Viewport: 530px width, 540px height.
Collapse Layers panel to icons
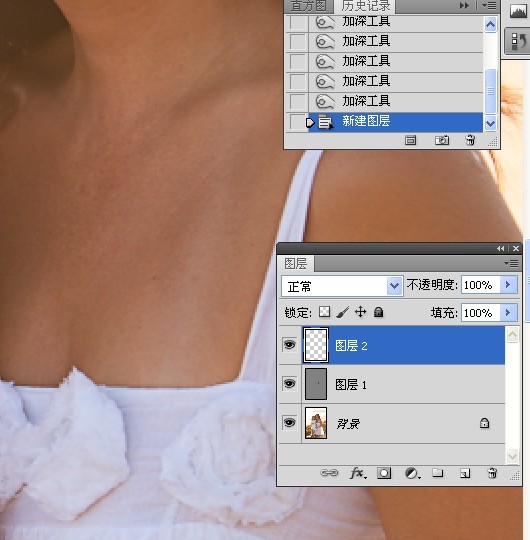click(x=501, y=249)
